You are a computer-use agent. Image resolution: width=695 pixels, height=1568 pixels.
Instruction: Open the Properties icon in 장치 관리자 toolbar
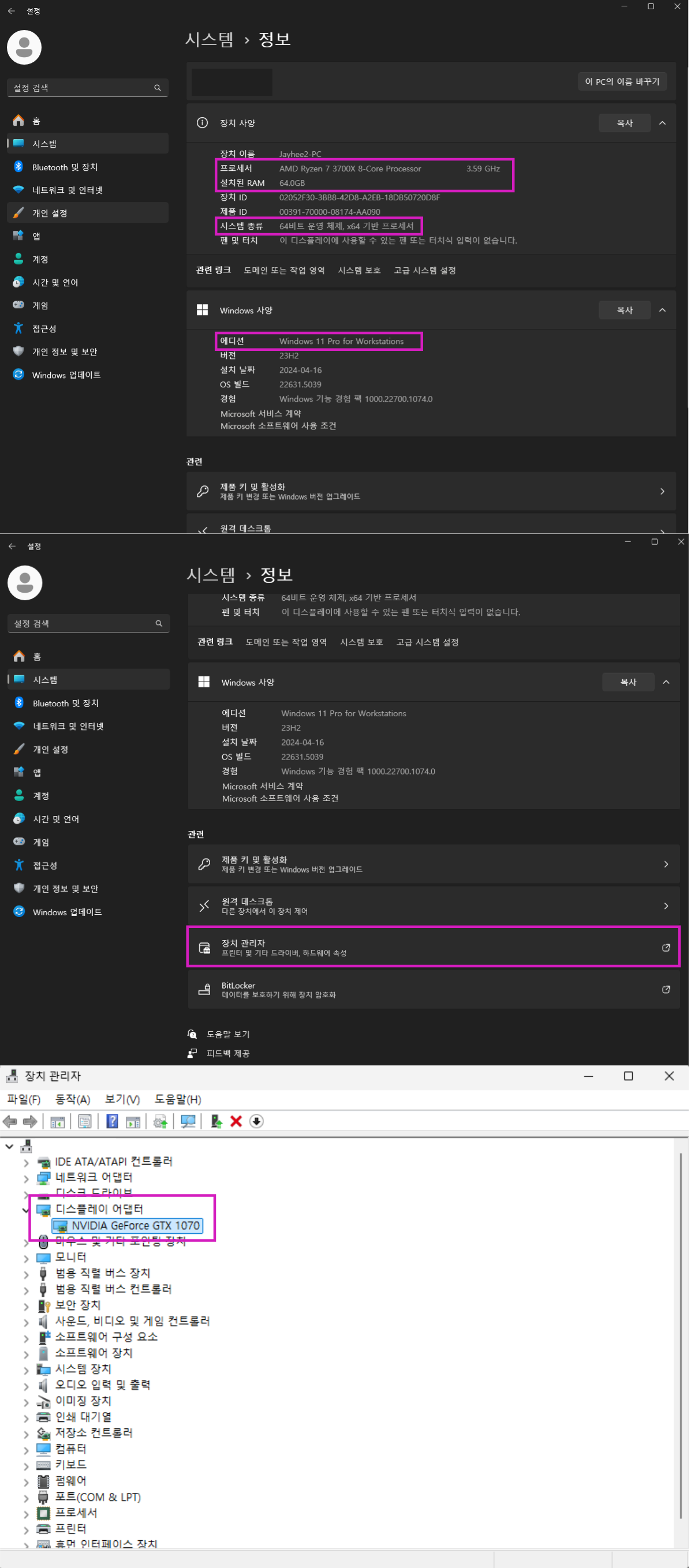85,1121
